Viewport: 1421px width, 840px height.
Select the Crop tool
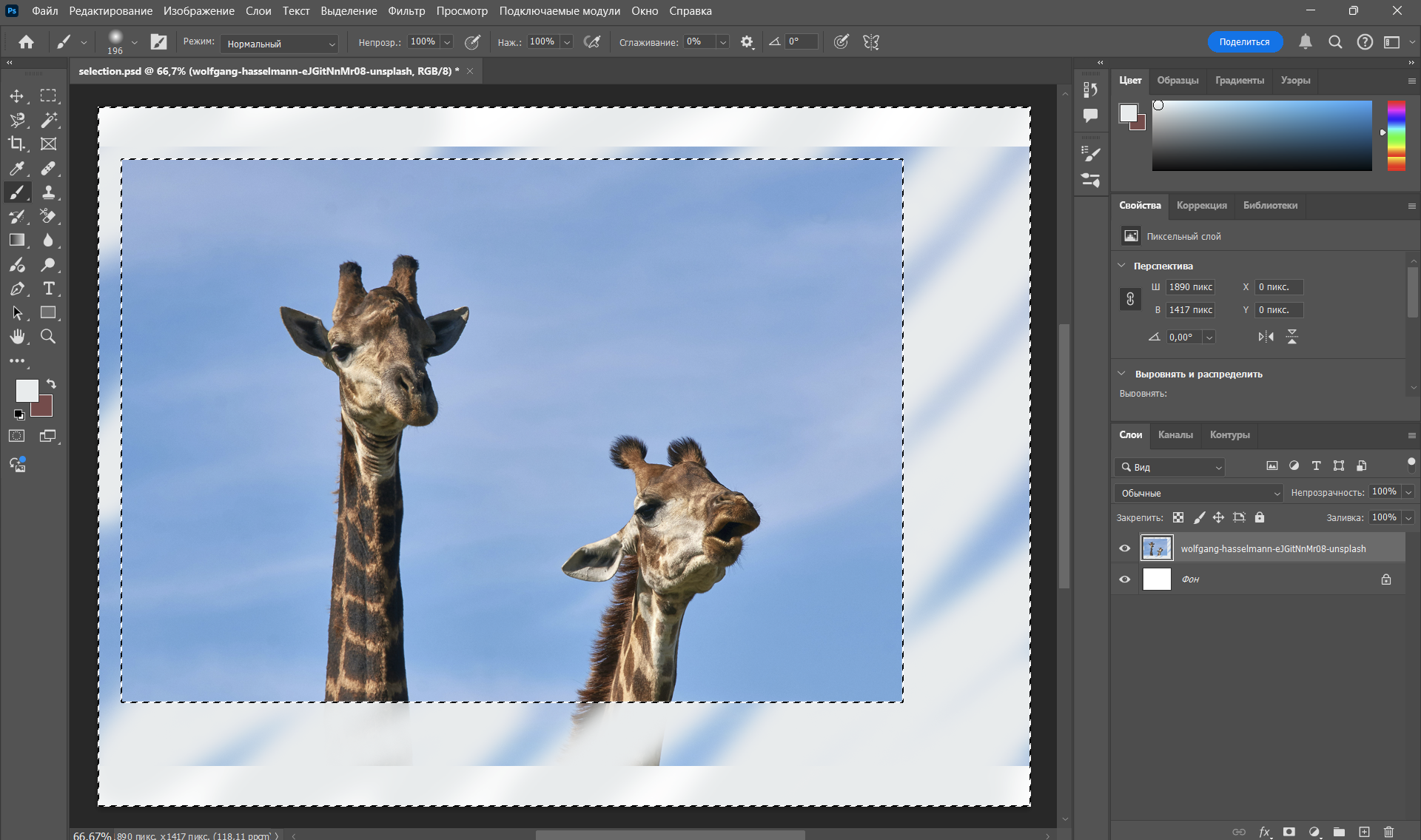tap(16, 144)
